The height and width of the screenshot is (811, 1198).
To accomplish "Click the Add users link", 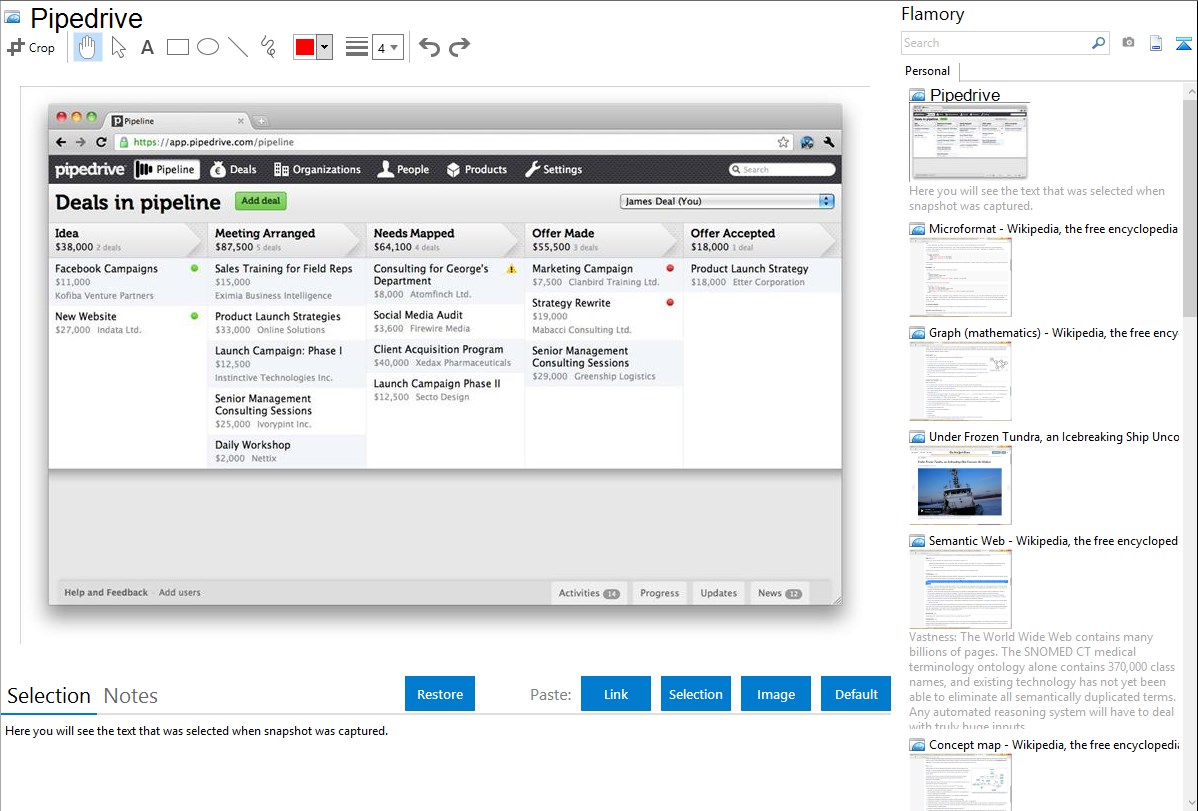I will pyautogui.click(x=180, y=592).
